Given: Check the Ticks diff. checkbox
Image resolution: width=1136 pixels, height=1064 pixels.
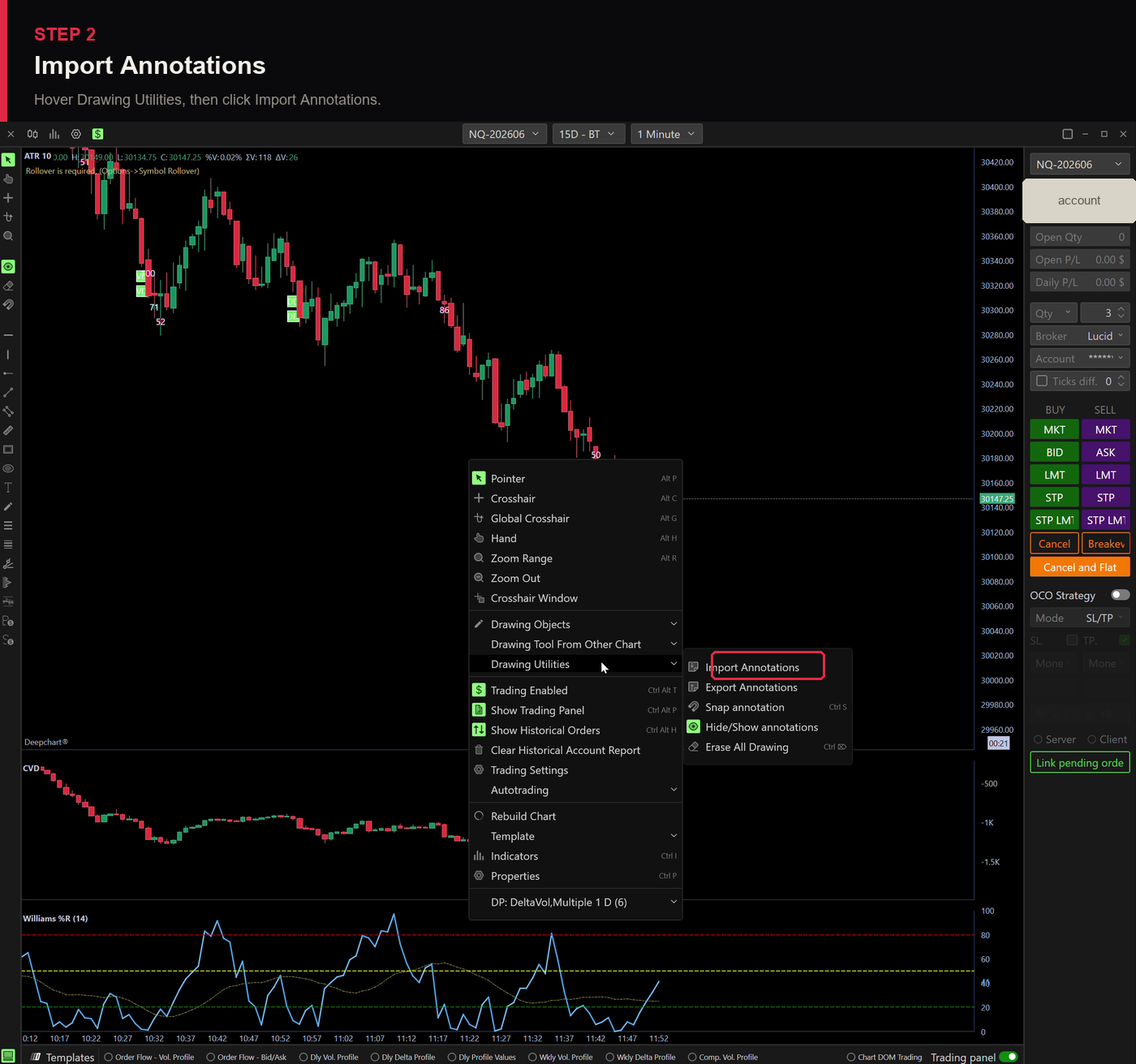Looking at the screenshot, I should (1042, 381).
